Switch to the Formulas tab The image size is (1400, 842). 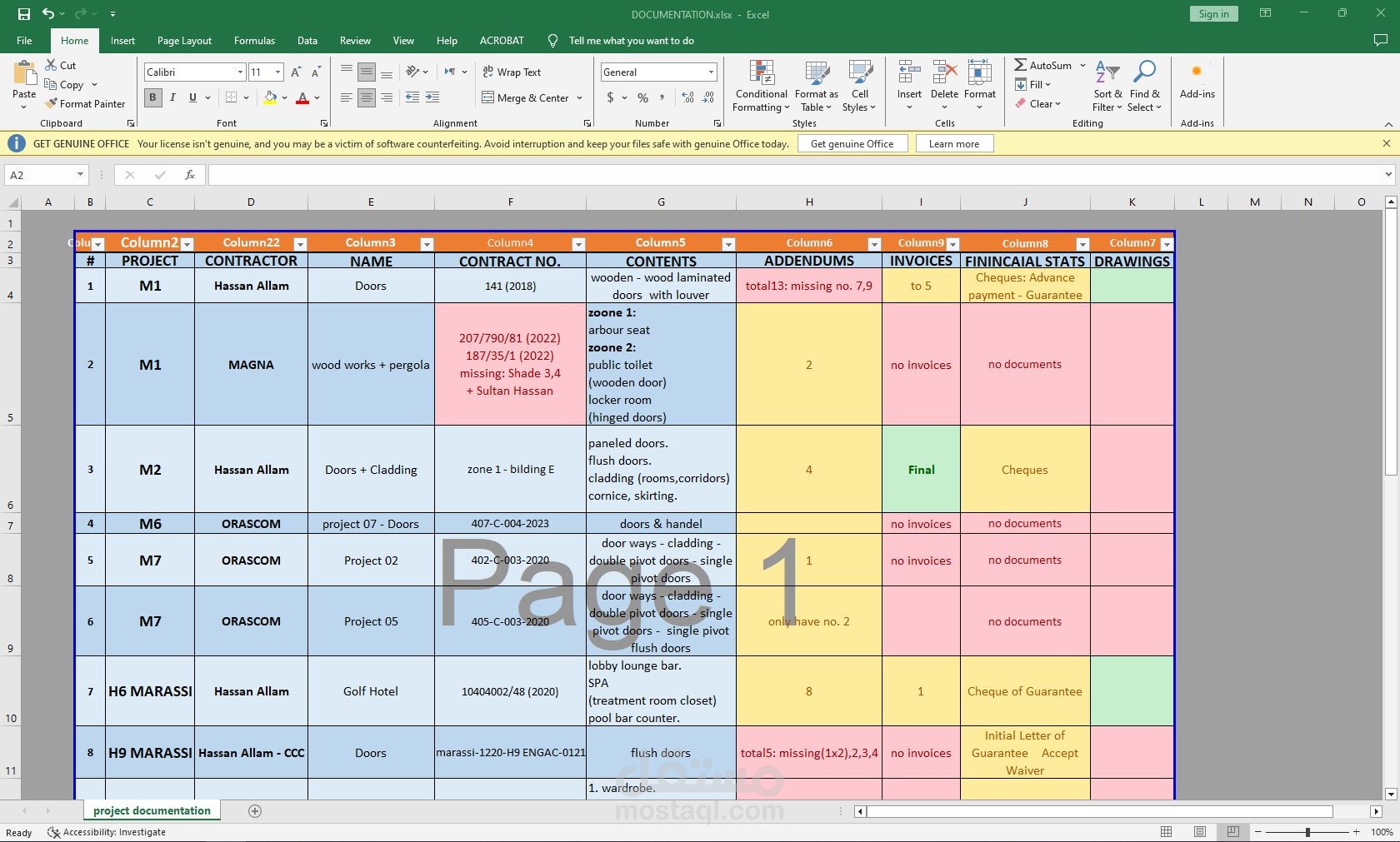[x=254, y=40]
